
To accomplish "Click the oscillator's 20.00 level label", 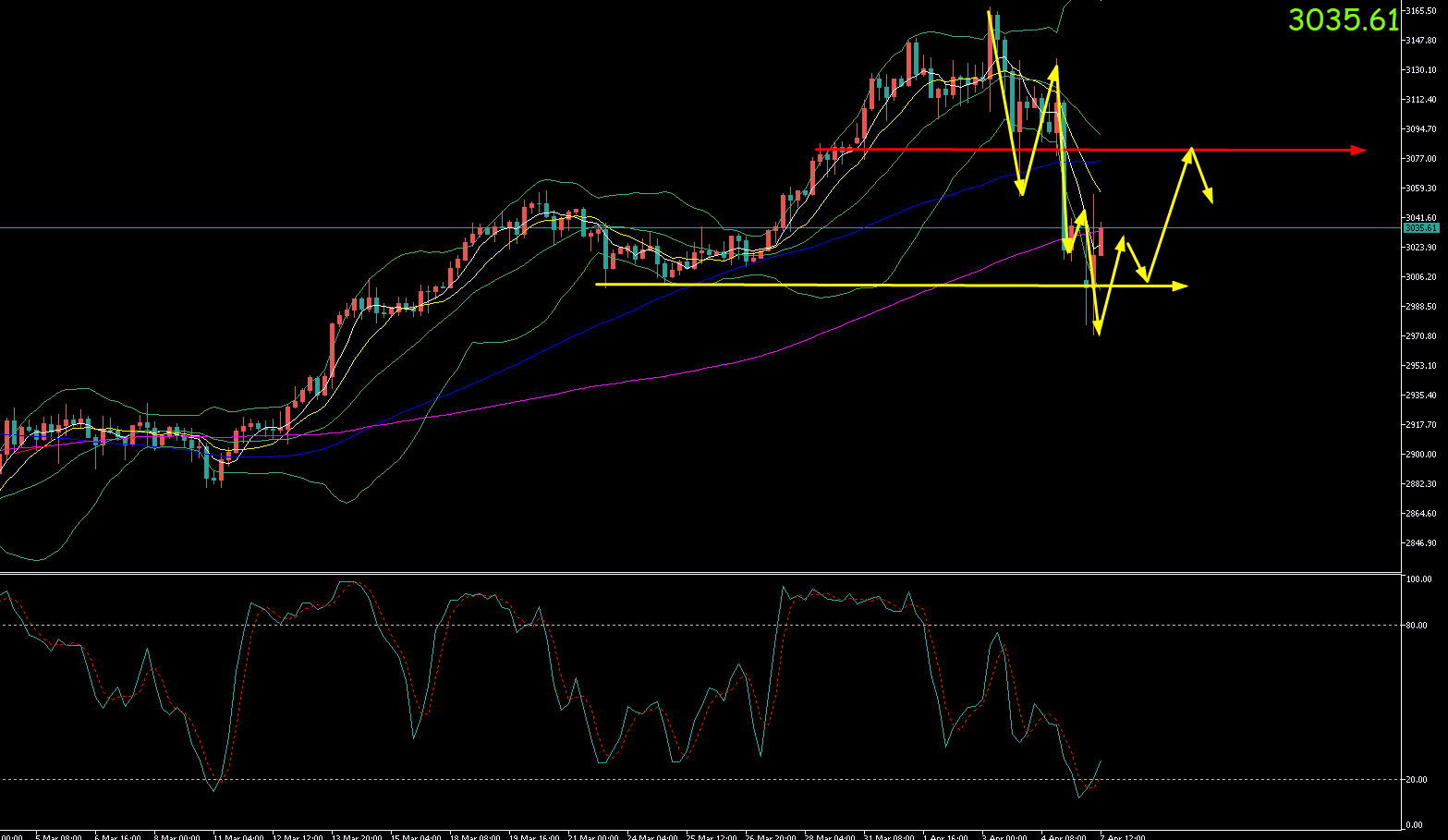I will click(1416, 780).
